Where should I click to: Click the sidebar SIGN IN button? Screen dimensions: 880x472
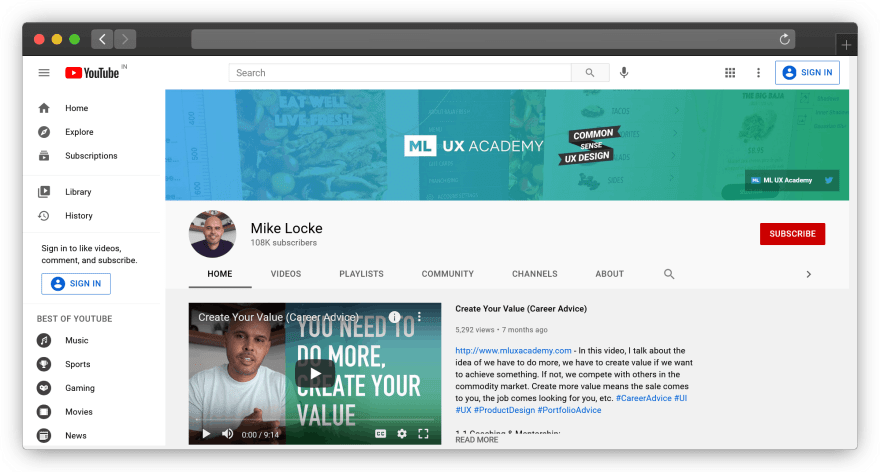click(76, 283)
